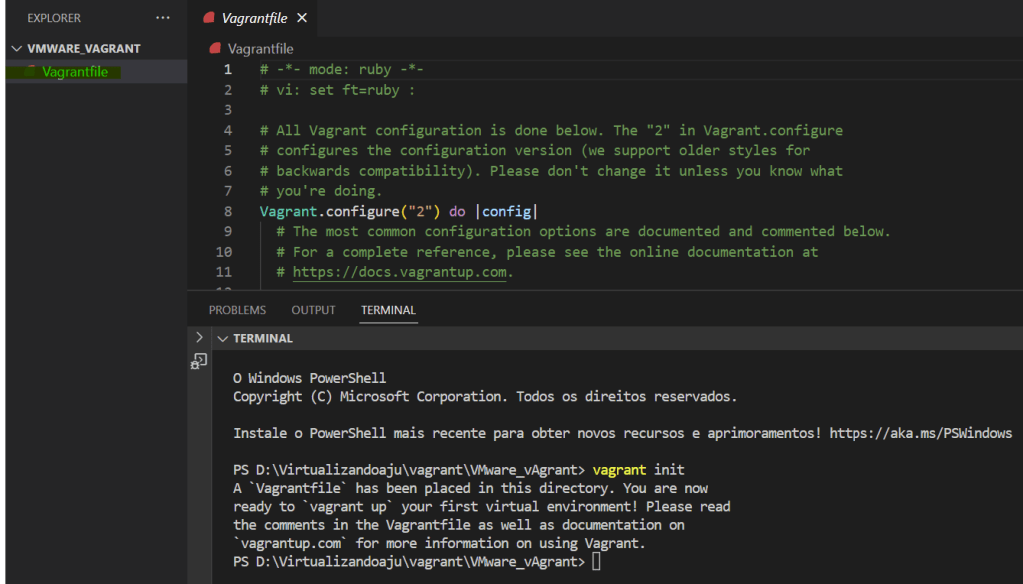Open the aka.ms/PSWindows link in terminal

click(919, 434)
